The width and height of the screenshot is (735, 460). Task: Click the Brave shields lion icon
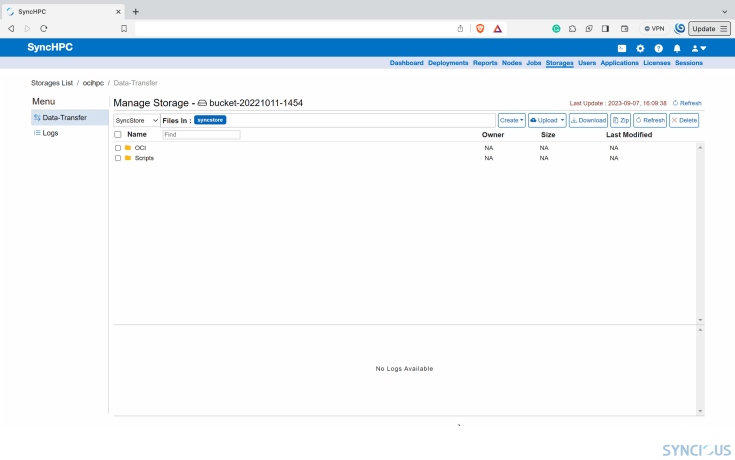pos(480,29)
